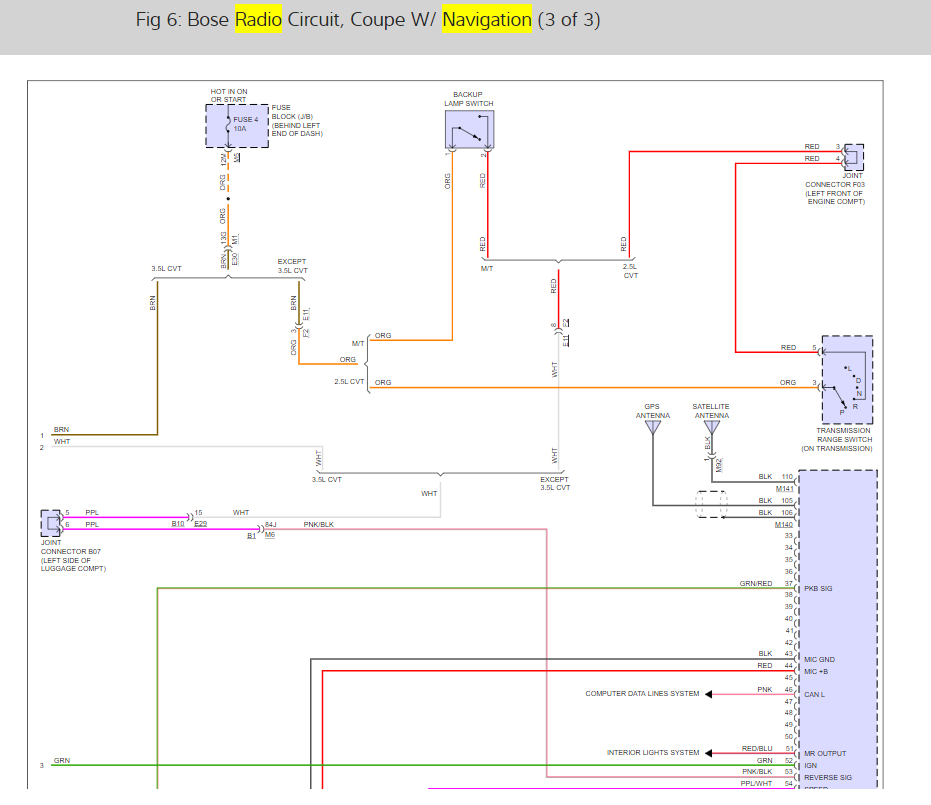The height and width of the screenshot is (805, 931).
Task: Click the REVERSE SIG pin 53 label
Action: point(828,777)
